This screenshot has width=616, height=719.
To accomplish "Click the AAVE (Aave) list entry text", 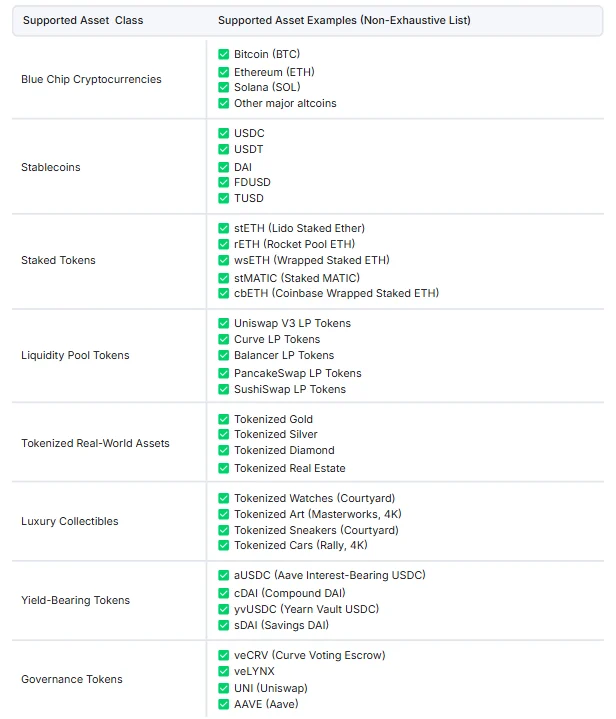I will [266, 704].
